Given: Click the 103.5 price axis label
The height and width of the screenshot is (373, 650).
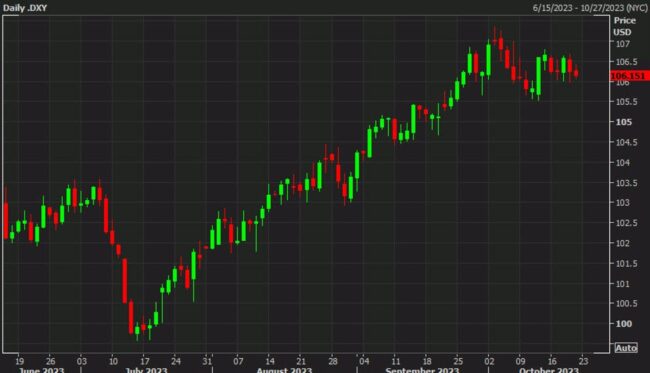Looking at the screenshot, I should (626, 183).
